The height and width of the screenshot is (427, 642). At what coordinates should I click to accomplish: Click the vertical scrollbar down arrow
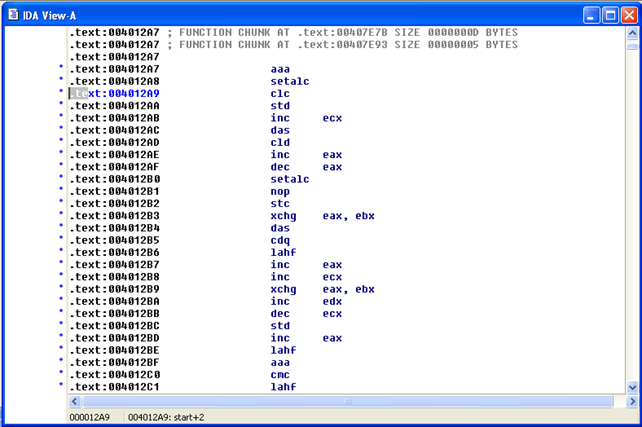tap(631, 385)
